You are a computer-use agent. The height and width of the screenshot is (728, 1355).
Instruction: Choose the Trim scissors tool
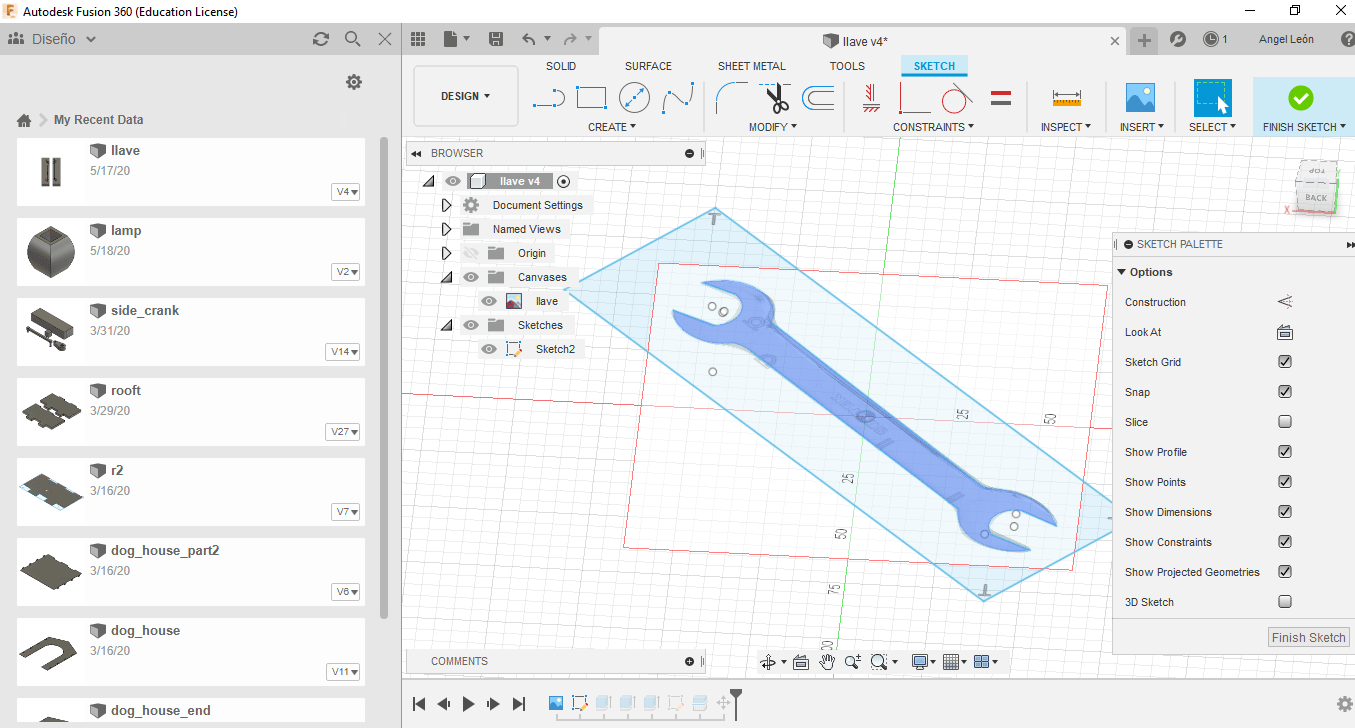[776, 98]
